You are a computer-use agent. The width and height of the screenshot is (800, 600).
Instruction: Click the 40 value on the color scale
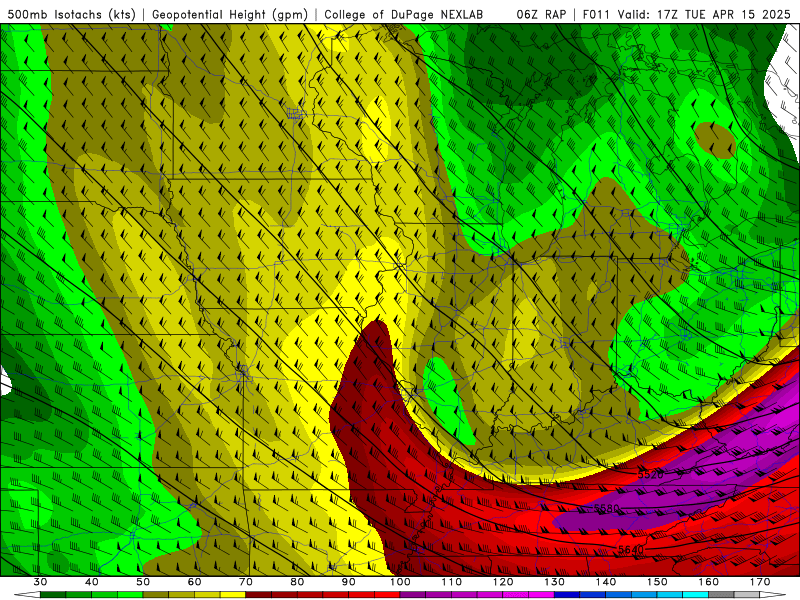click(92, 582)
